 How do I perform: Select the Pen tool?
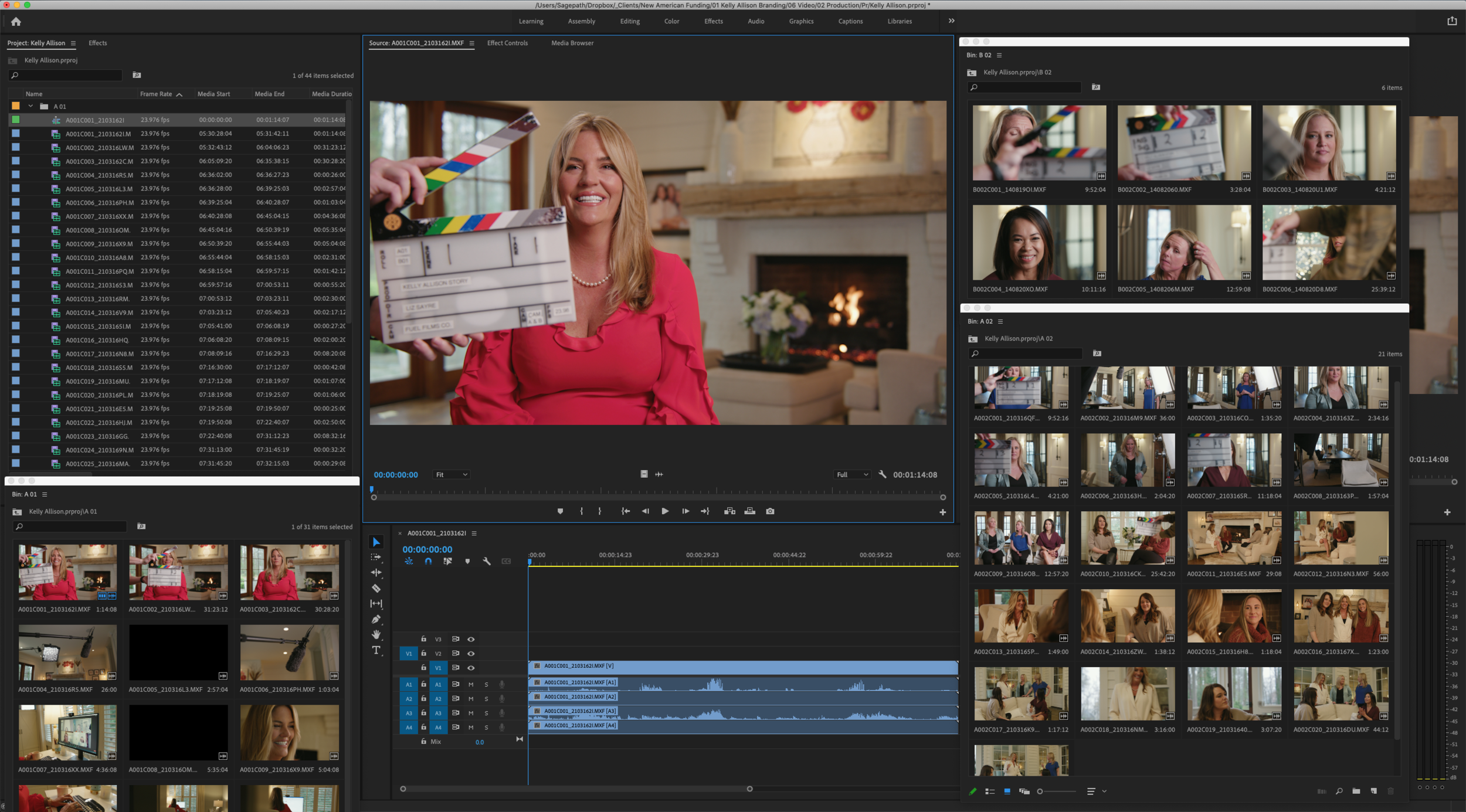(x=376, y=619)
